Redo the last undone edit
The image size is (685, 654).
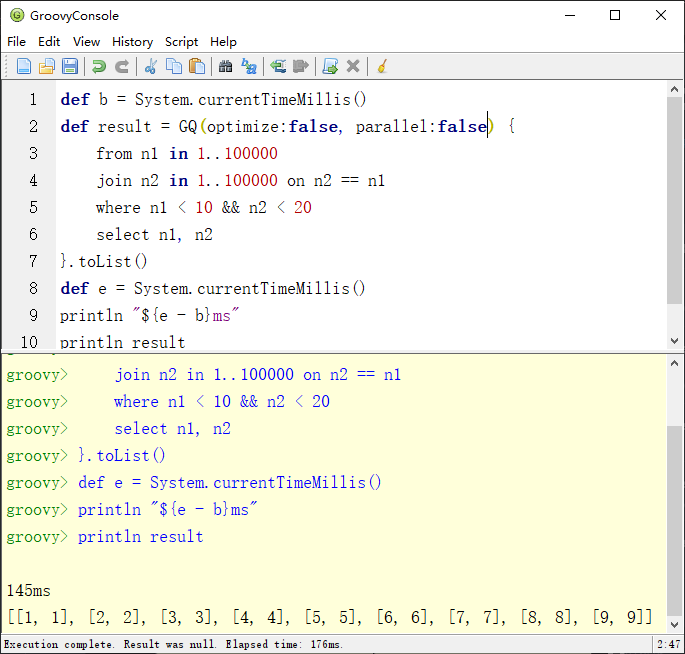click(122, 66)
